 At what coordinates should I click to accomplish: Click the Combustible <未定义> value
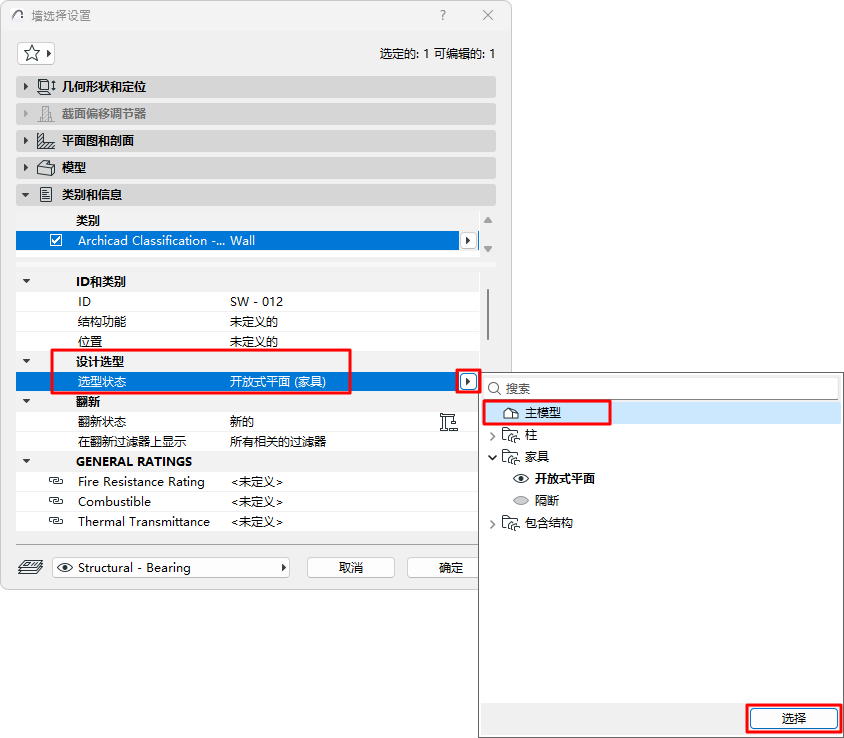click(x=257, y=502)
